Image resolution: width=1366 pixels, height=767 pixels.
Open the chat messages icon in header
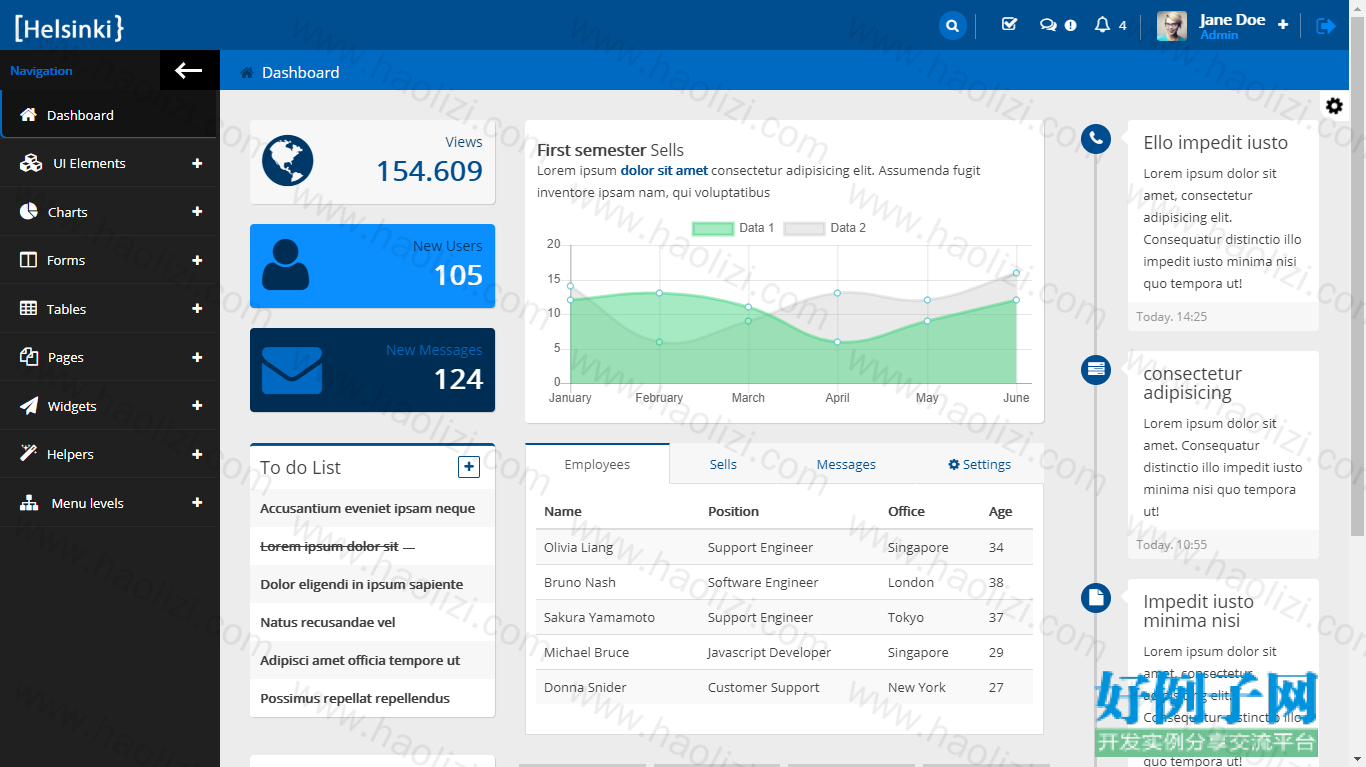click(x=1048, y=25)
